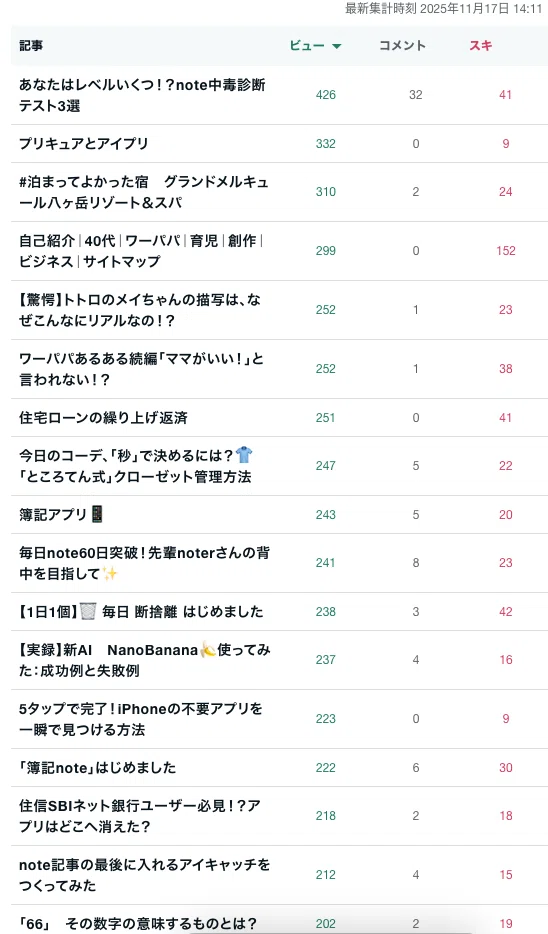Open the トトロのメイちゃん article

click(140, 310)
